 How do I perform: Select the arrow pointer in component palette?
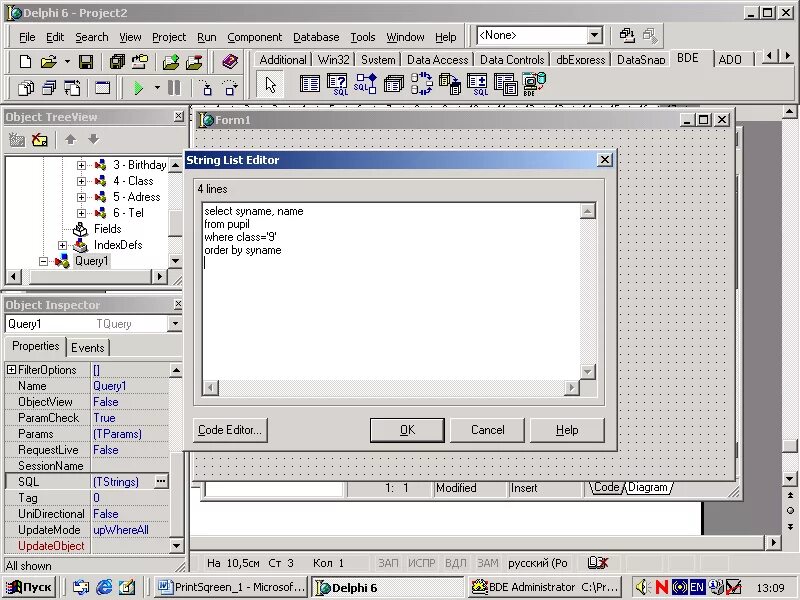pyautogui.click(x=270, y=84)
